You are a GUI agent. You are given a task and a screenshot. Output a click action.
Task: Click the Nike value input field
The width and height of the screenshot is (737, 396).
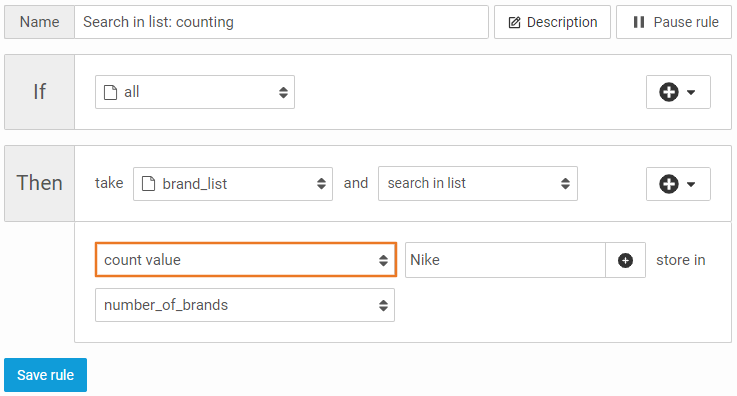point(505,260)
